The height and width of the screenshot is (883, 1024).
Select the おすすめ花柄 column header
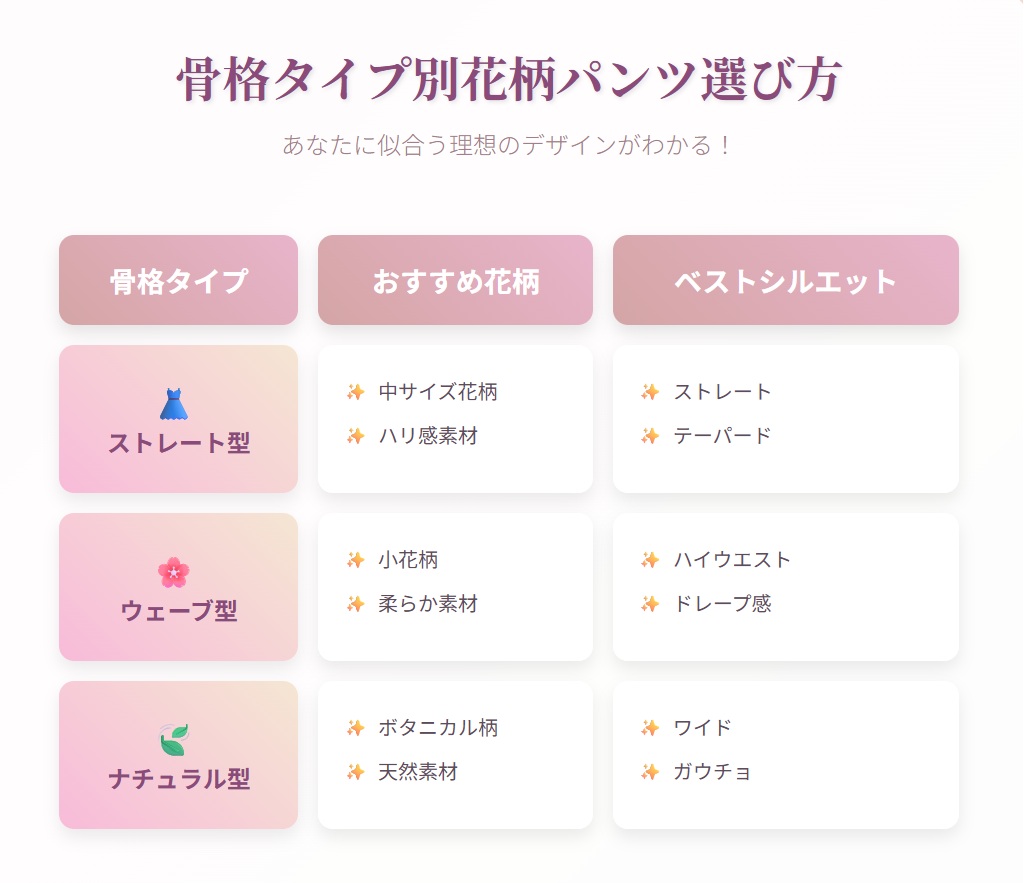(x=455, y=281)
